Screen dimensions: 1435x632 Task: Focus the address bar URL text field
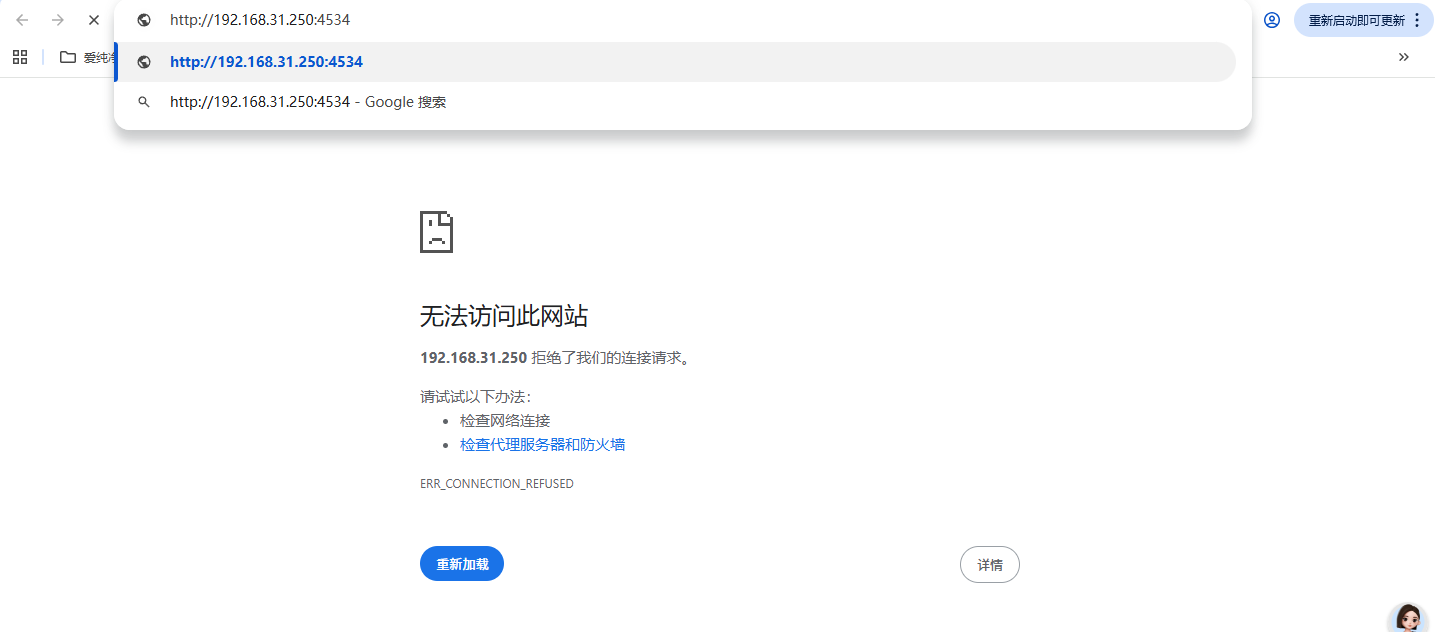[x=690, y=20]
